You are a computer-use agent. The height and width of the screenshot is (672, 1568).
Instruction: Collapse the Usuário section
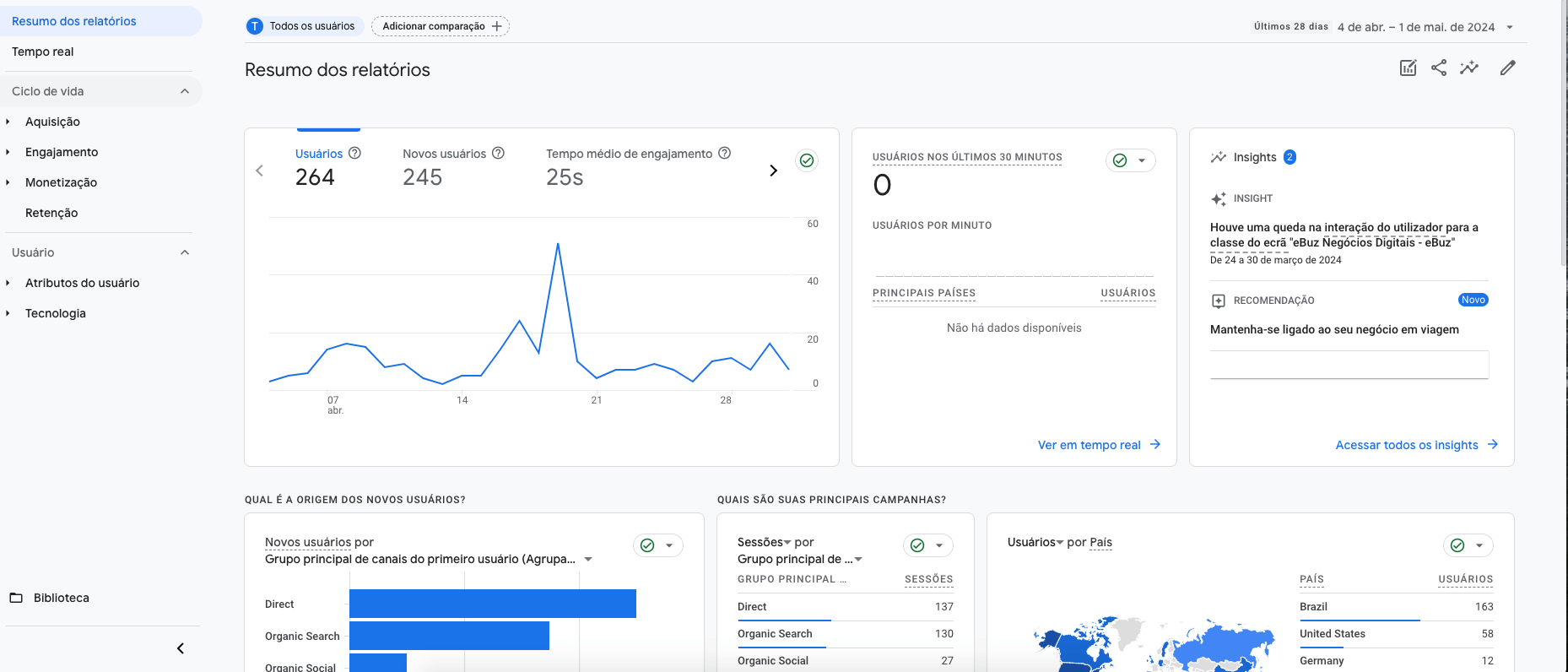coord(185,252)
